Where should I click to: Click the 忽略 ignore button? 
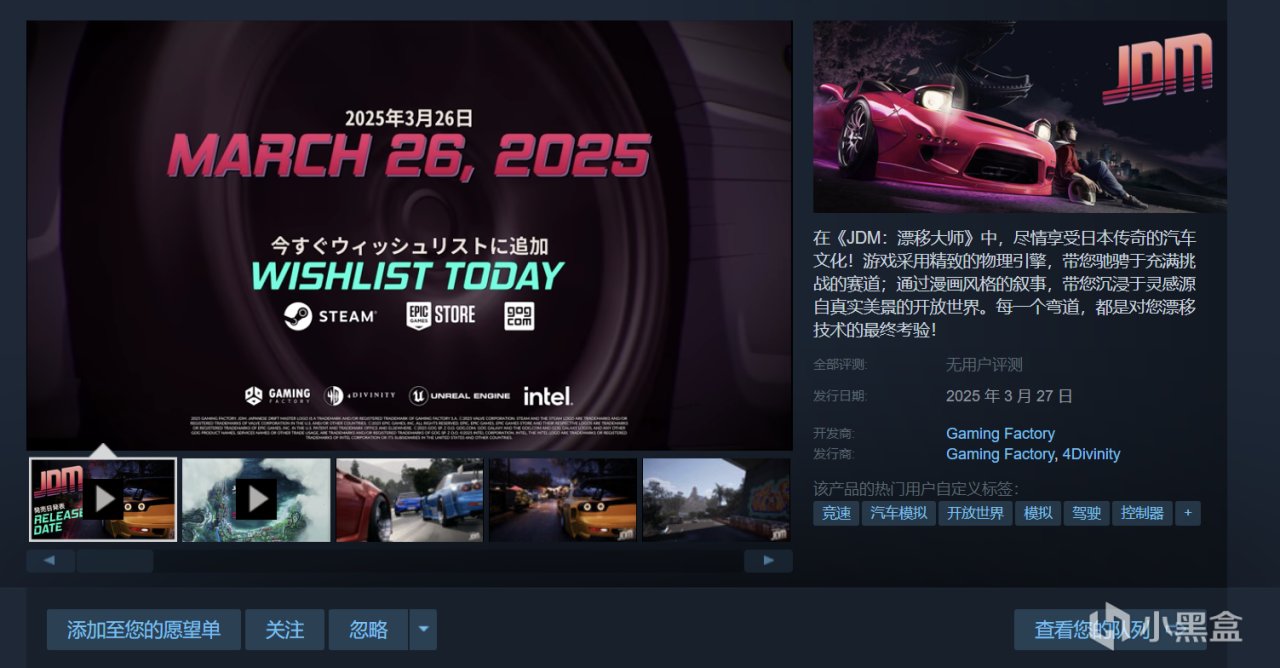(368, 630)
